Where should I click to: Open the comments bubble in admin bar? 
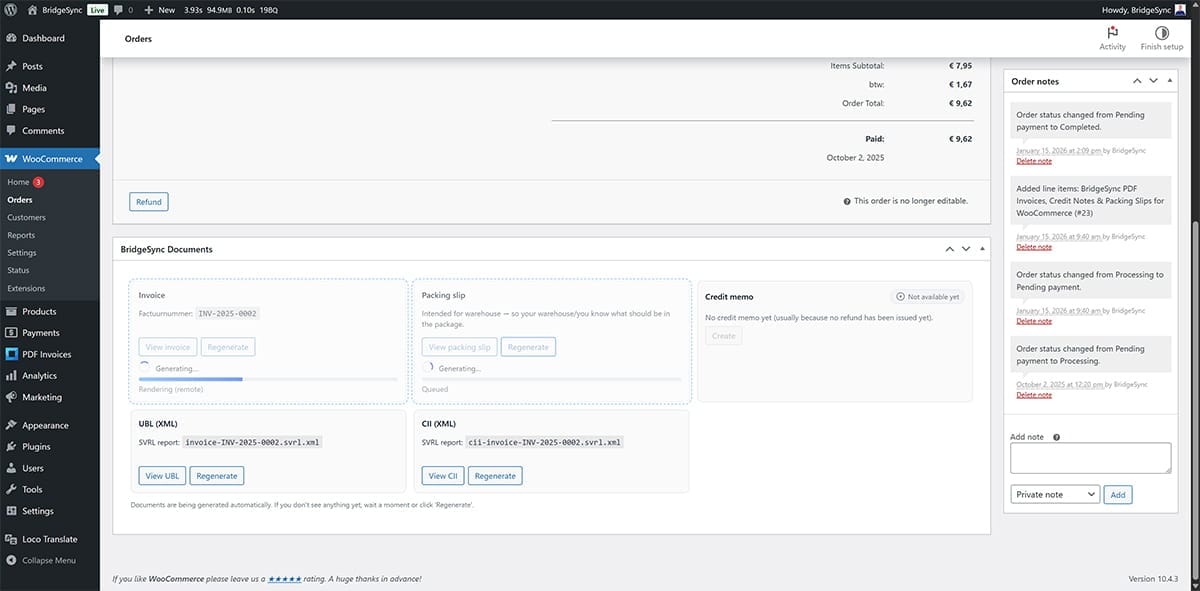pos(119,9)
